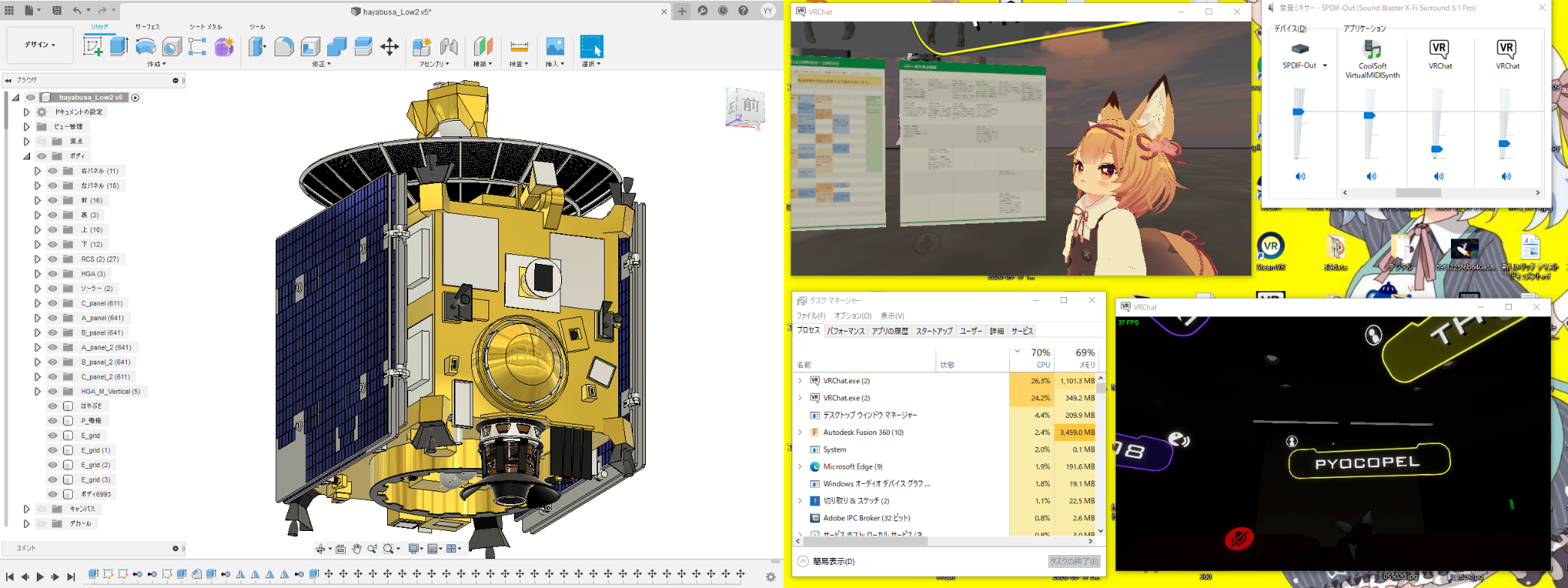The image size is (1568, 588).
Task: Collapse the ボディ bodies folder
Action: pos(26,156)
